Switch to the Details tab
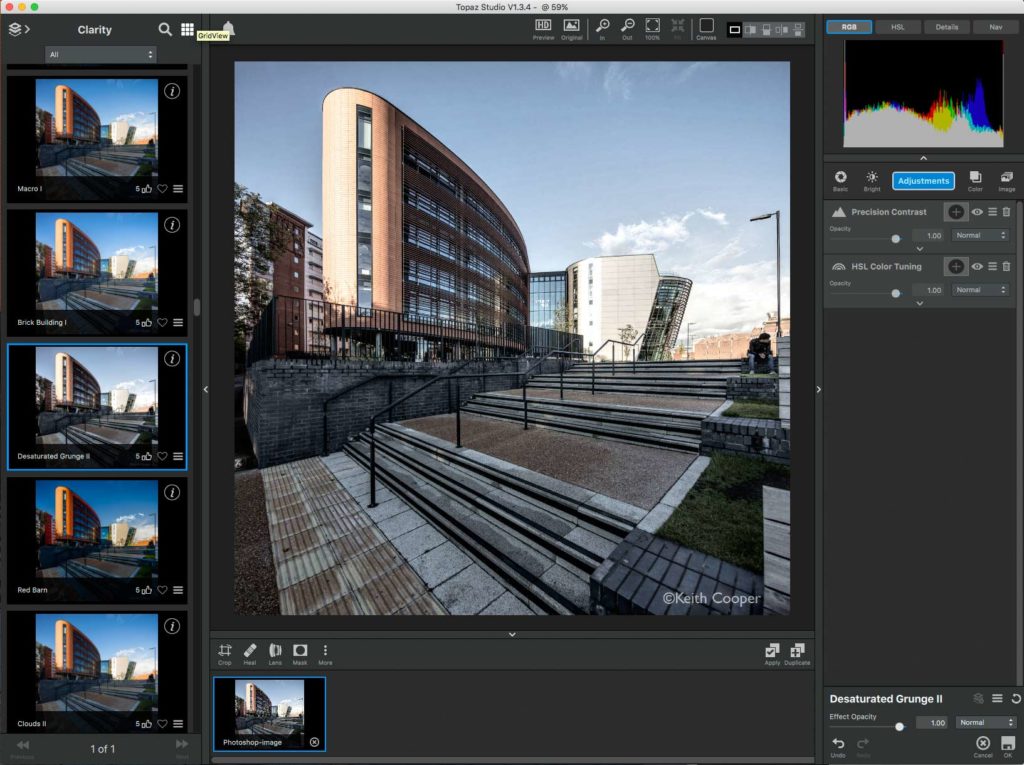The width and height of the screenshot is (1024, 765). pyautogui.click(x=946, y=27)
